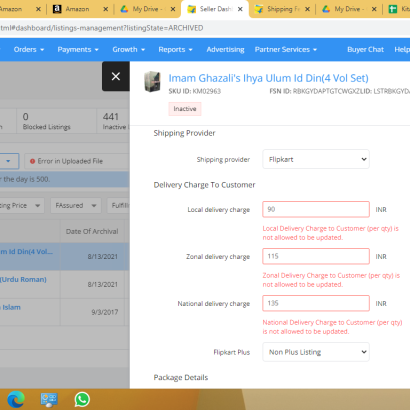Click the My Drive tab icon beside Shipping
The width and height of the screenshot is (410, 410).
(x=326, y=9)
